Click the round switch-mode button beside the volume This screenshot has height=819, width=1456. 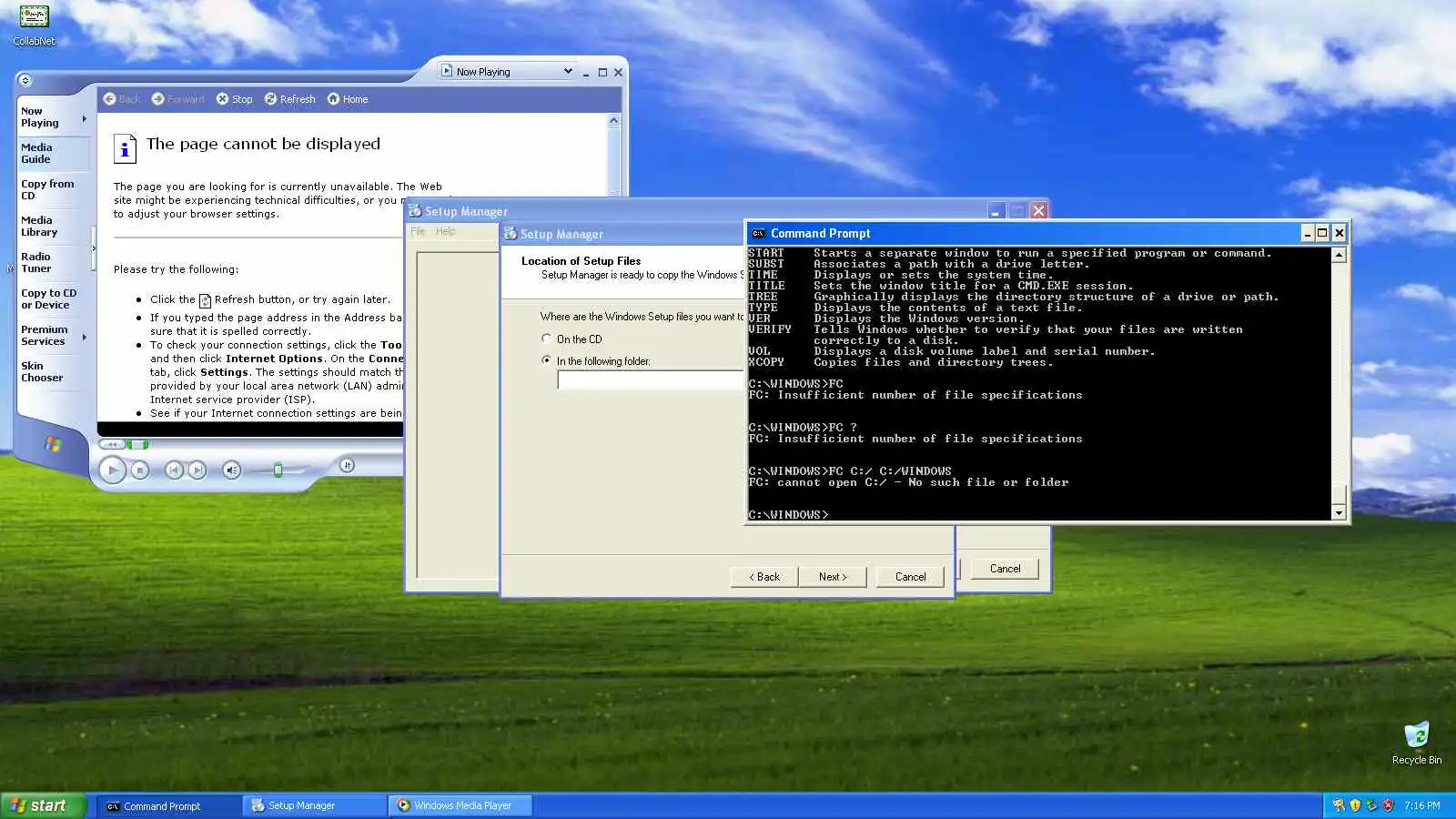tap(347, 465)
